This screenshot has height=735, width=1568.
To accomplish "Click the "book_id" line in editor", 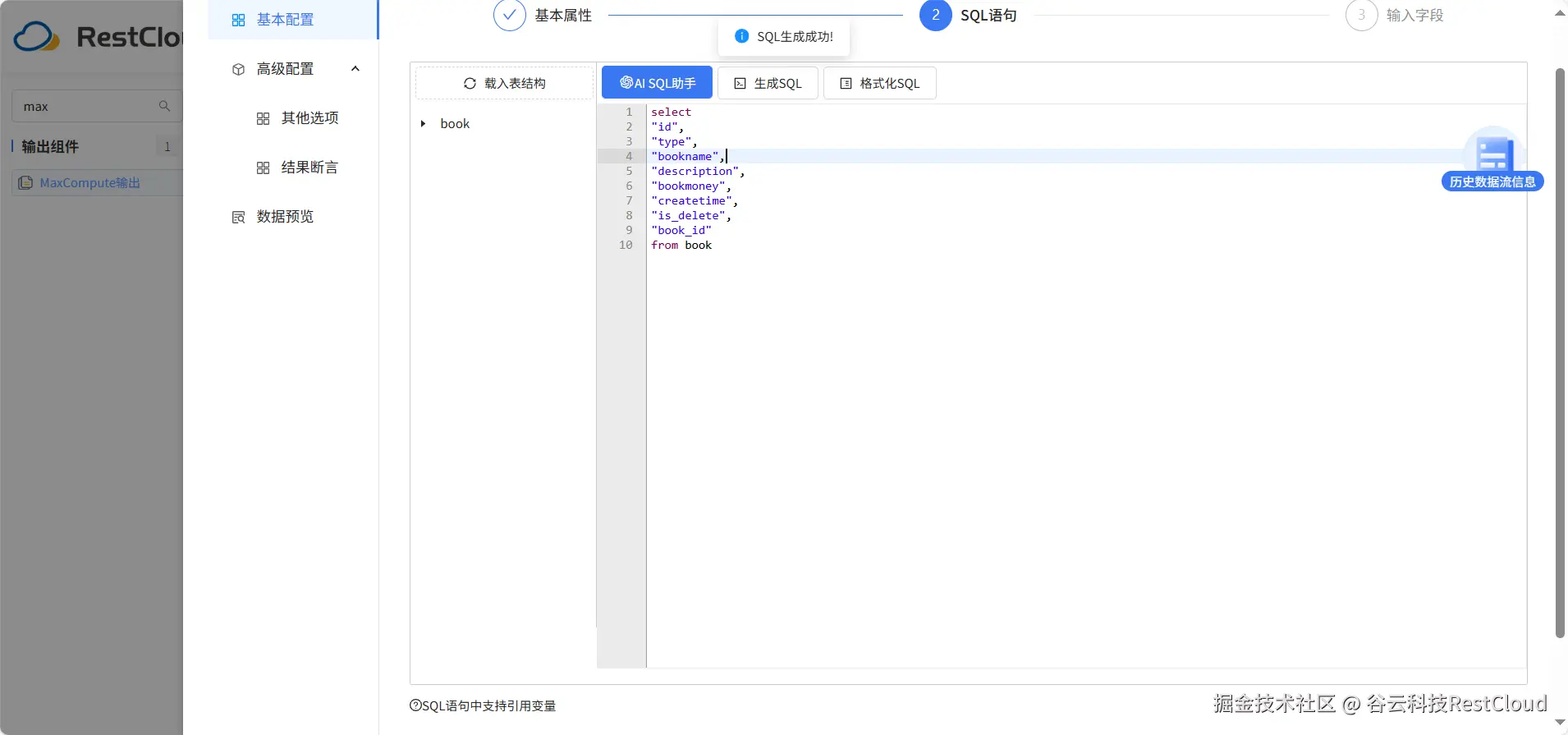I will coord(681,230).
